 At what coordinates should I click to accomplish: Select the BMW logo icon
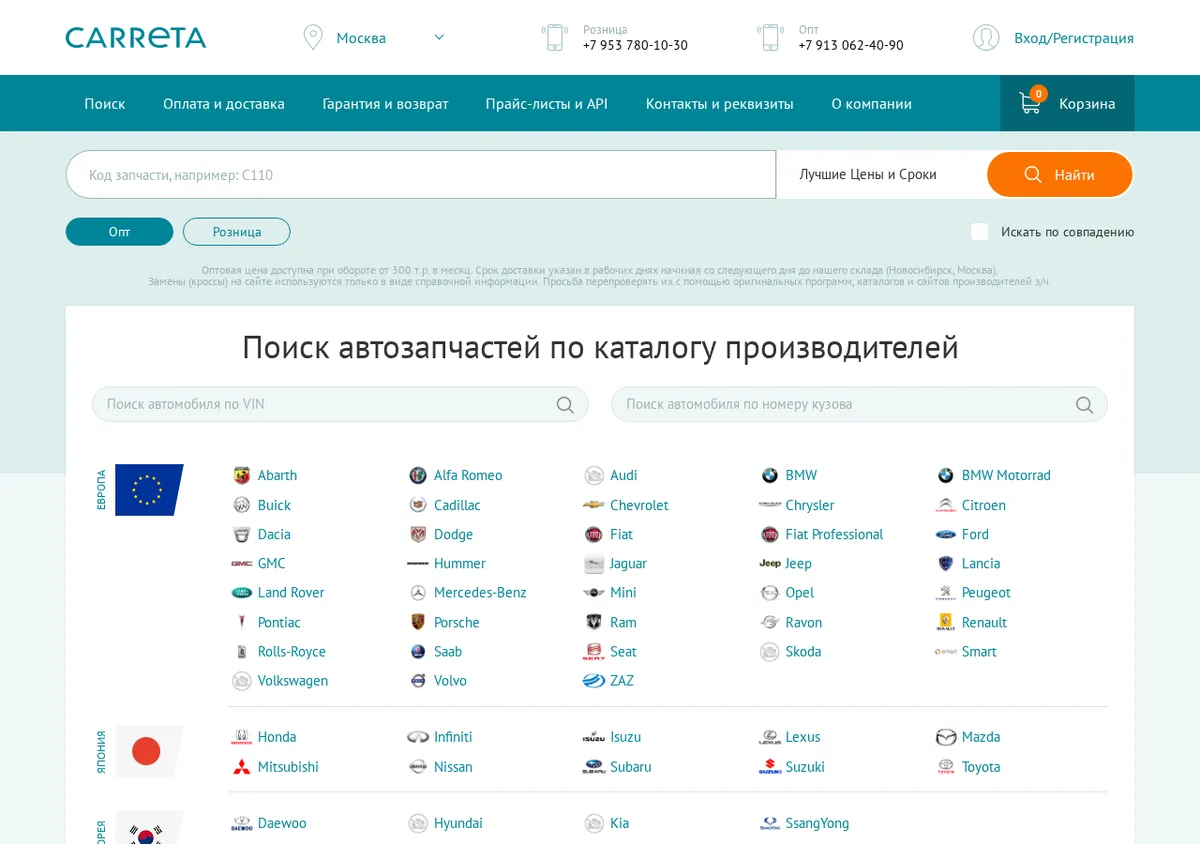pos(769,476)
